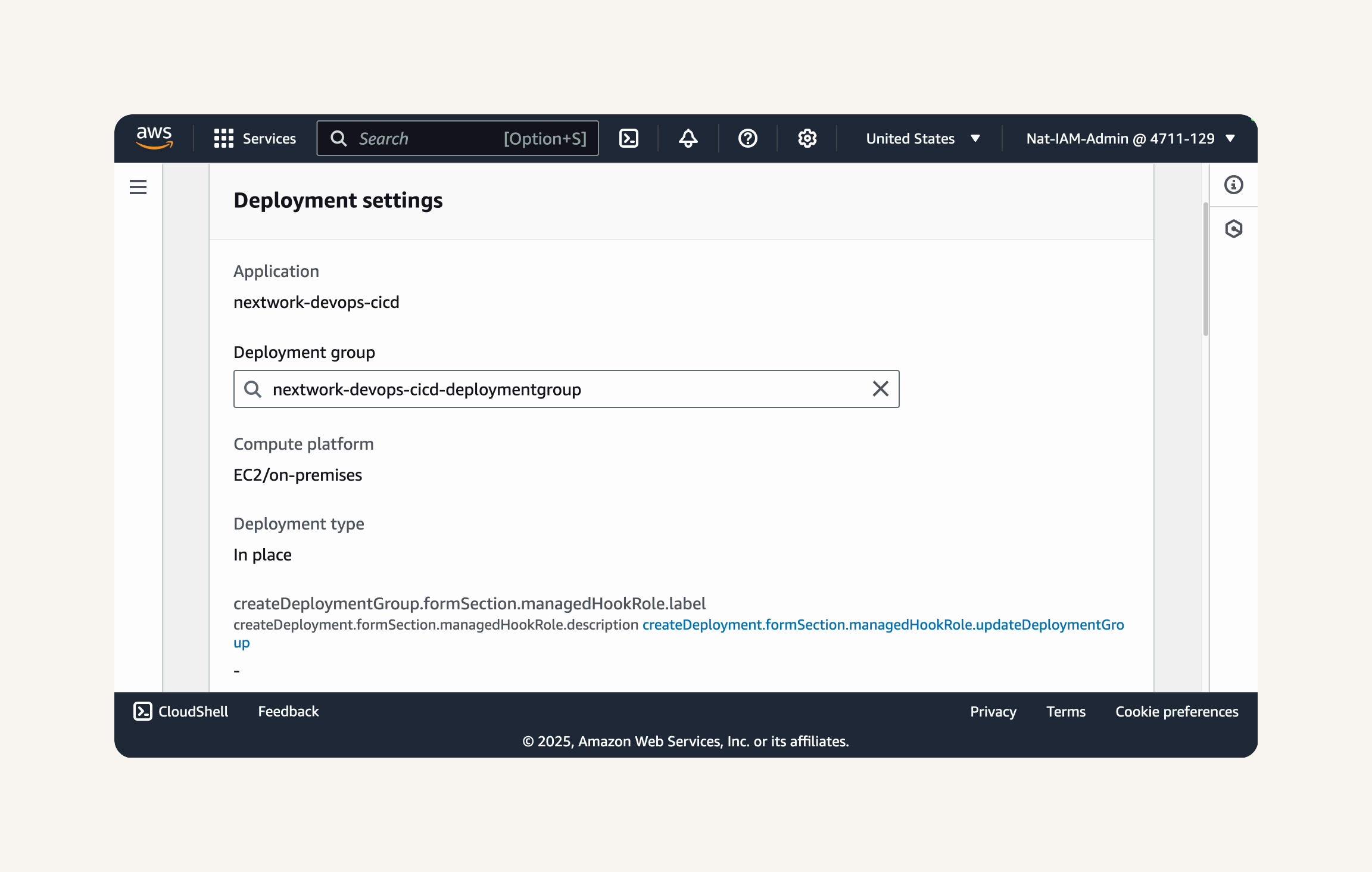Click the Deployment group search field

coord(566,389)
